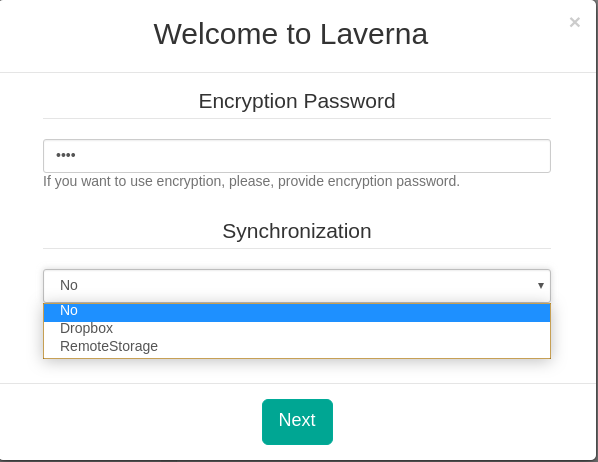This screenshot has width=598, height=462.
Task: Click the Next button
Action: tap(297, 422)
